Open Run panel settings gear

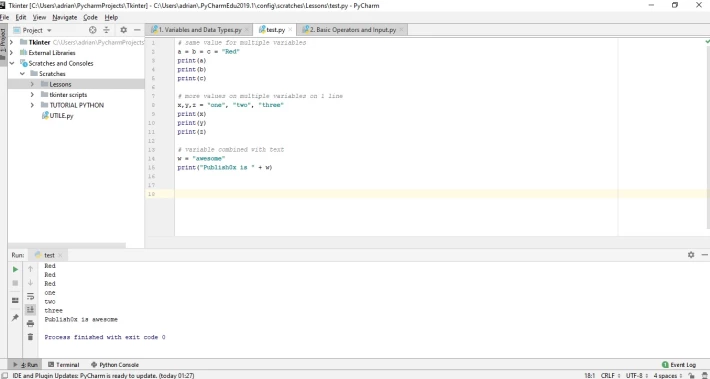tap(691, 255)
